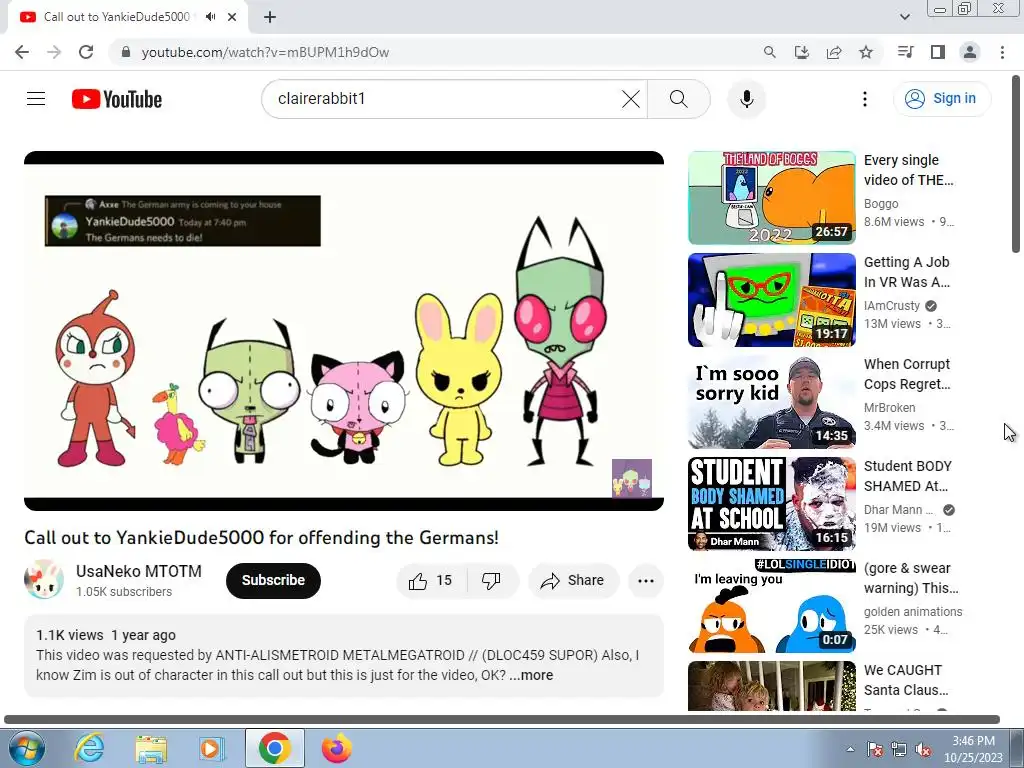Click channel watermark in video corner
Viewport: 1024px width, 768px height.
(632, 478)
